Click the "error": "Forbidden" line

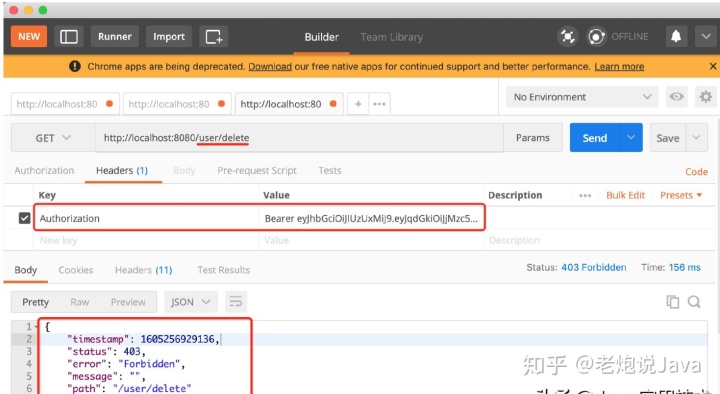(x=126, y=364)
